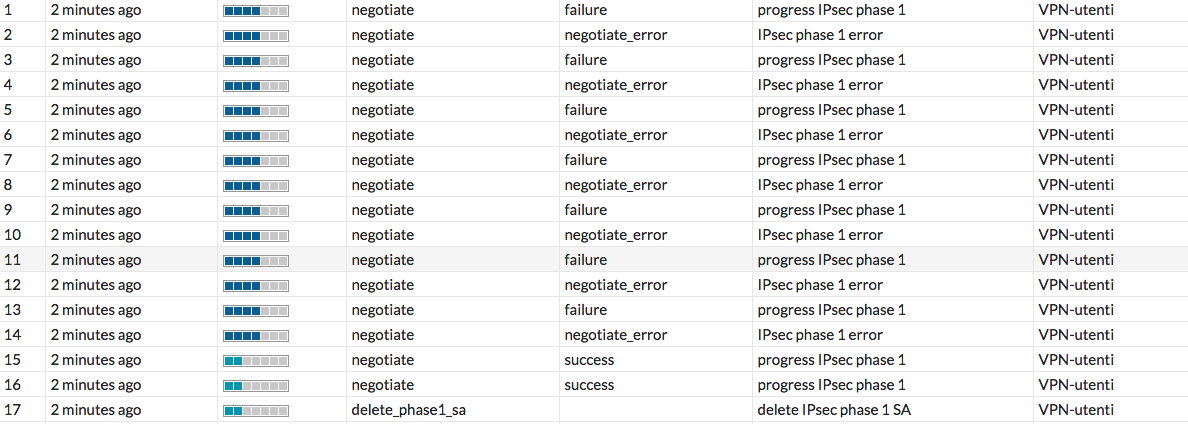Click the severity level bar in row 8

point(256,185)
